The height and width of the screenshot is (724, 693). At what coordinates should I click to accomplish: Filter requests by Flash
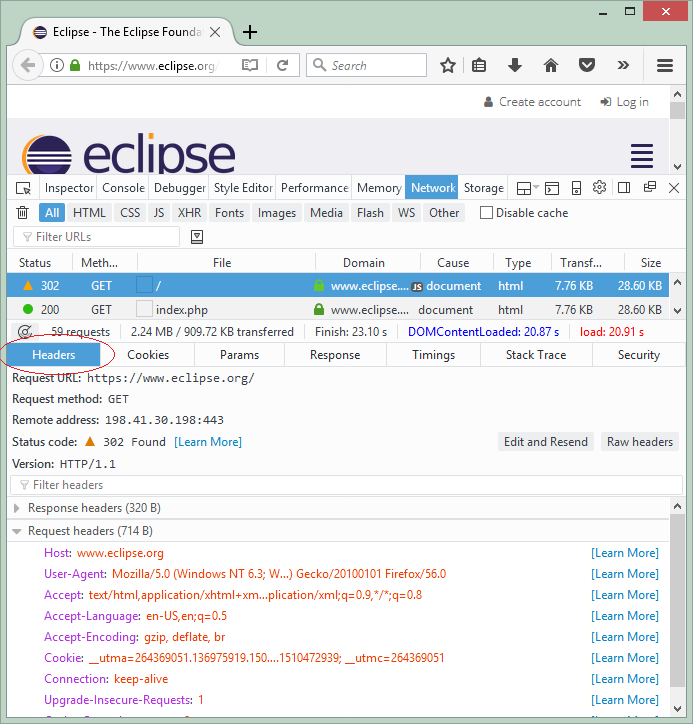370,213
